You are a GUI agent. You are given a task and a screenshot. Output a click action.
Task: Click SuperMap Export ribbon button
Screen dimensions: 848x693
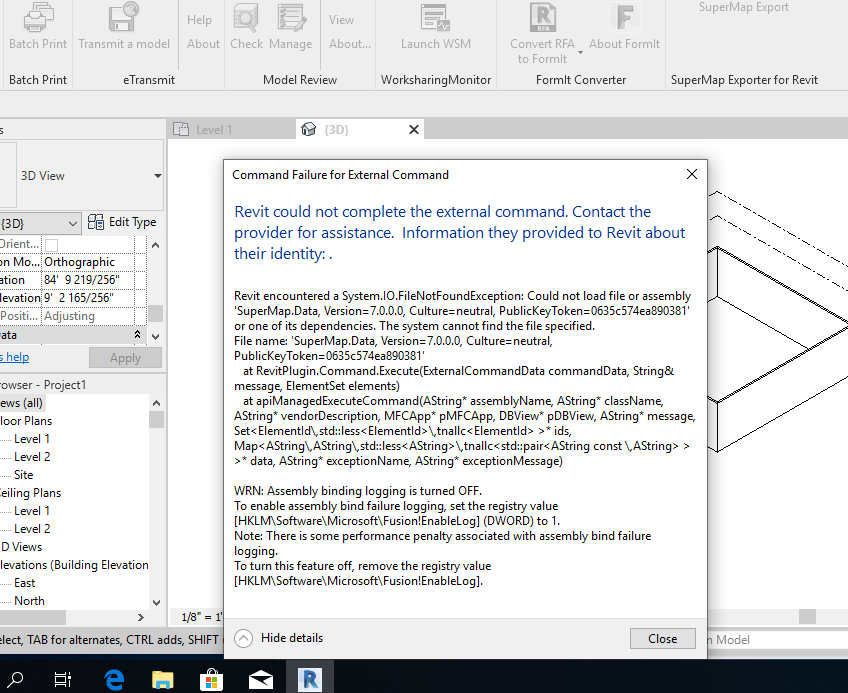[744, 7]
